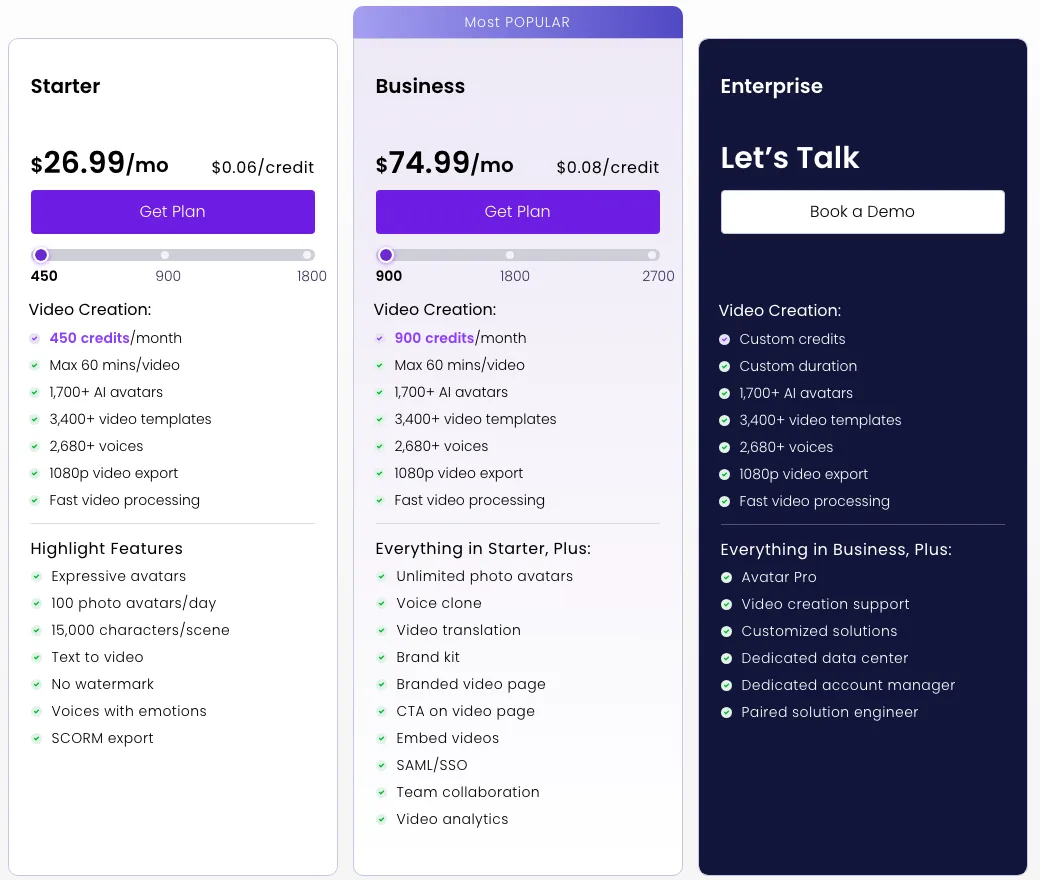Click checkmark beside Customized solutions
The width and height of the screenshot is (1040, 880).
point(726,631)
